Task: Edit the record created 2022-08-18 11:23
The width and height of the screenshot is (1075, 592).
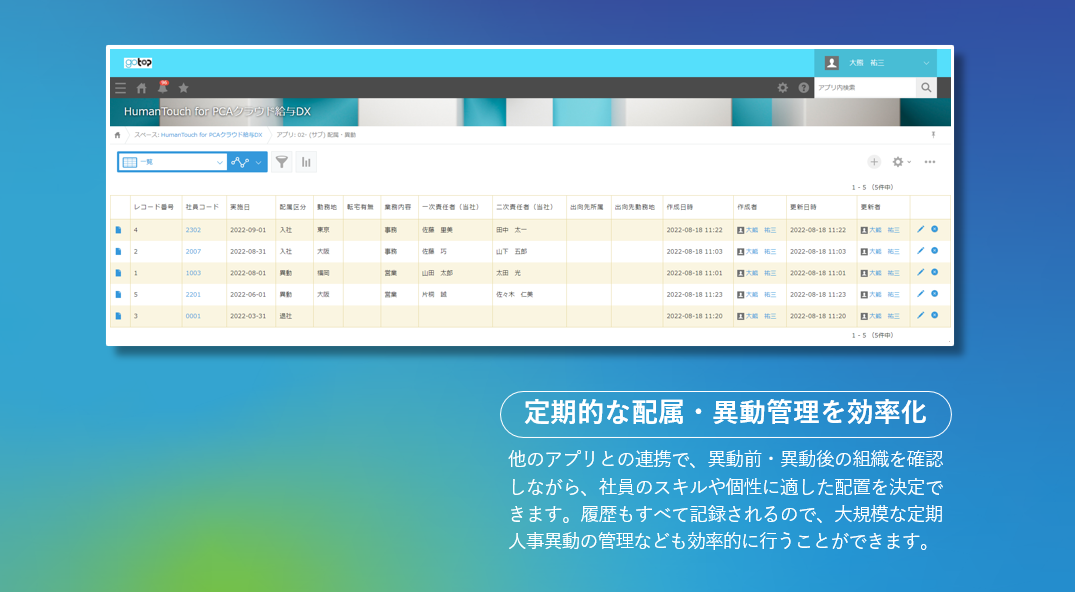Action: (921, 294)
